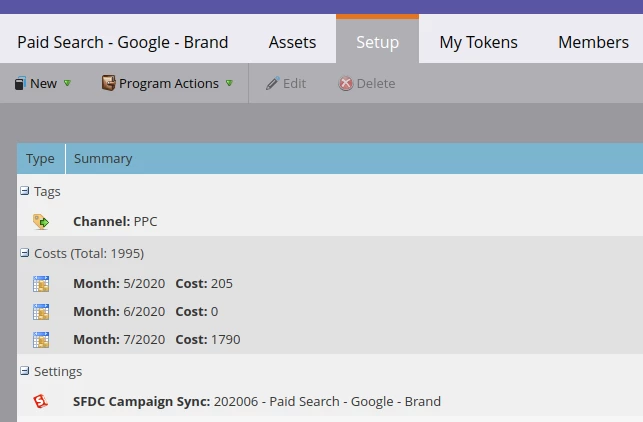Click the red Delete icon

click(346, 84)
